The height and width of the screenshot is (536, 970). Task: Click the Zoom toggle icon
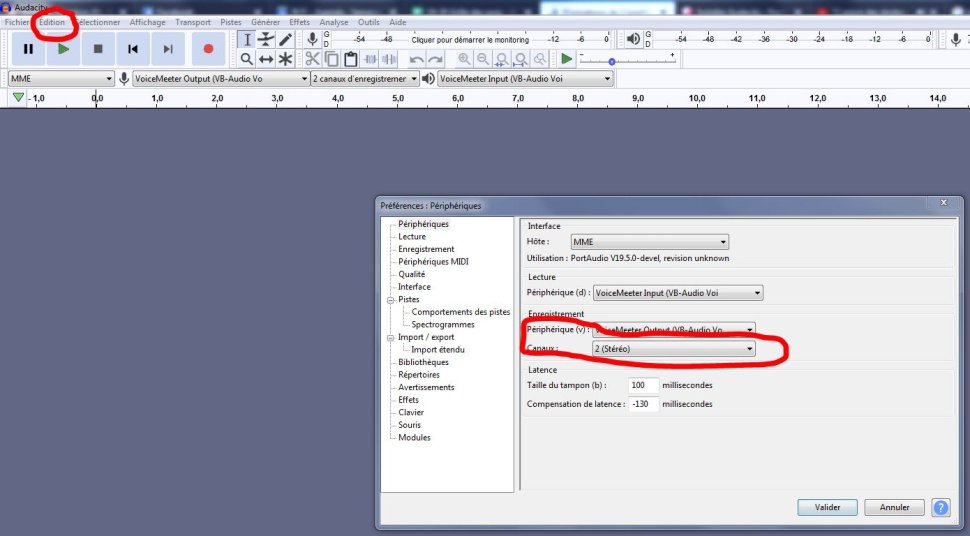coord(540,59)
